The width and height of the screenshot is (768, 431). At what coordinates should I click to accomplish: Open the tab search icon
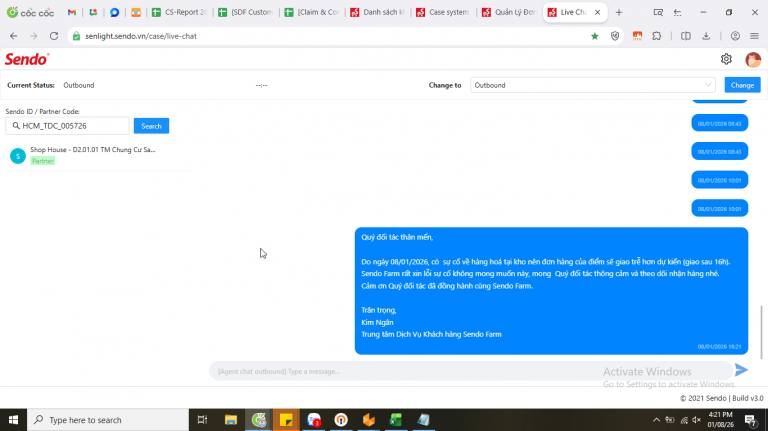pyautogui.click(x=658, y=12)
